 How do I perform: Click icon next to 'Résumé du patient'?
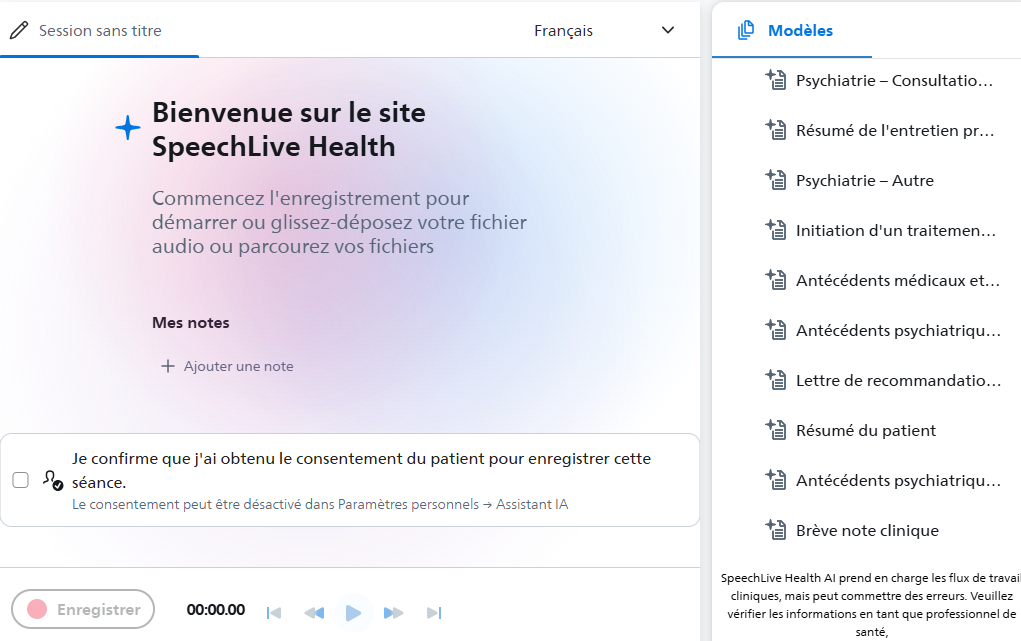[776, 429]
